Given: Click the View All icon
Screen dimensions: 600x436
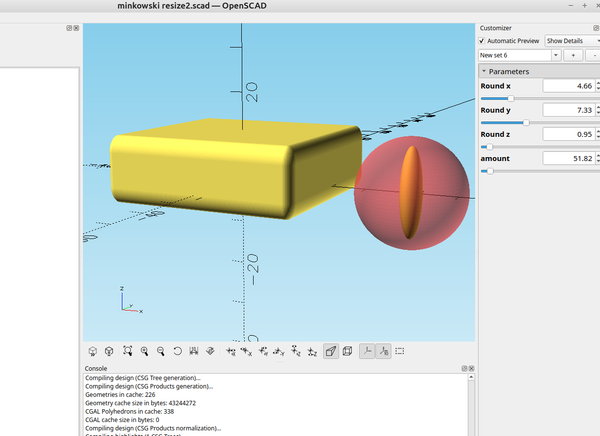Looking at the screenshot, I should click(x=127, y=351).
